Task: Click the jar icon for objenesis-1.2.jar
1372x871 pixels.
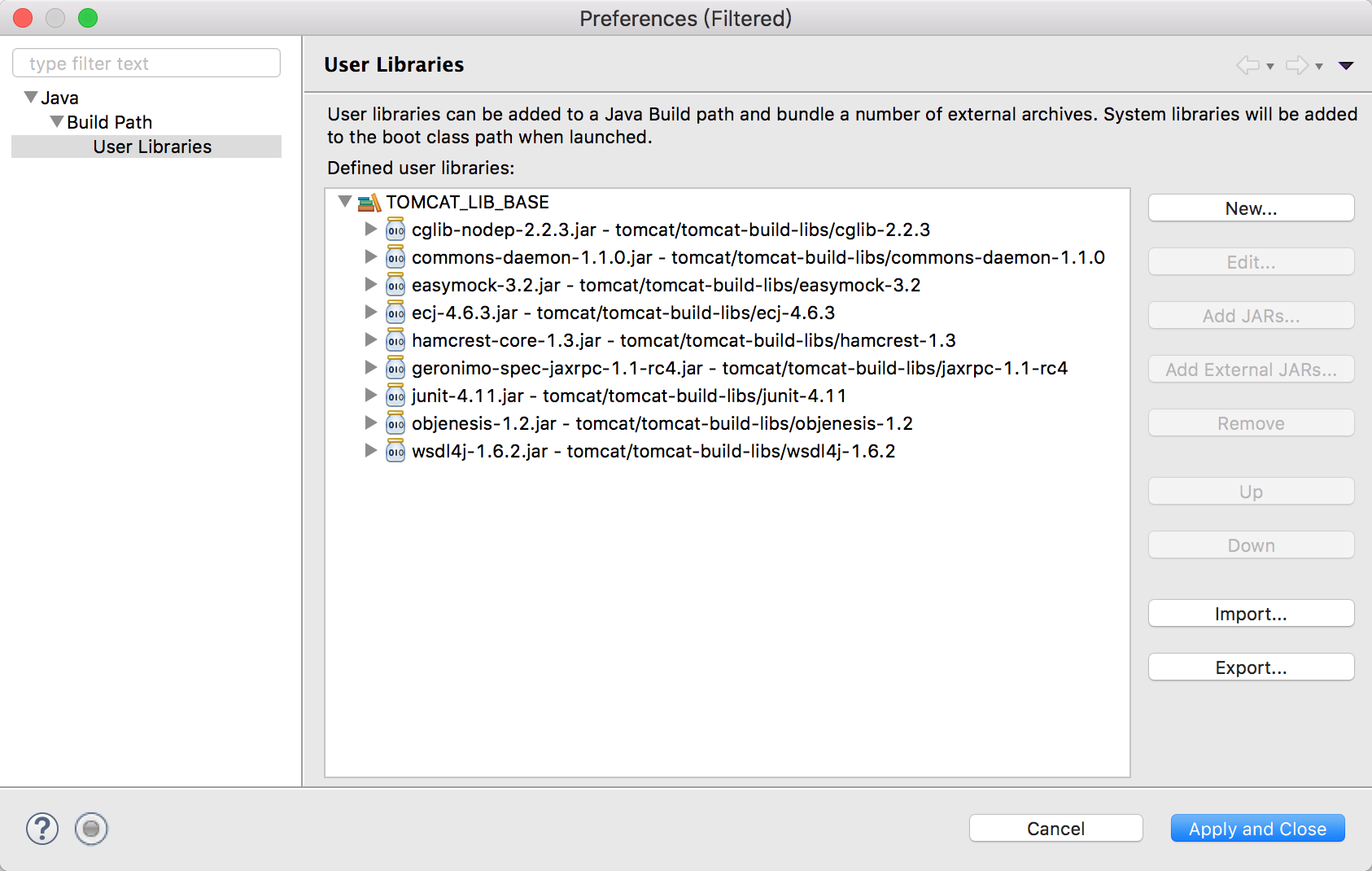Action: pyautogui.click(x=395, y=423)
